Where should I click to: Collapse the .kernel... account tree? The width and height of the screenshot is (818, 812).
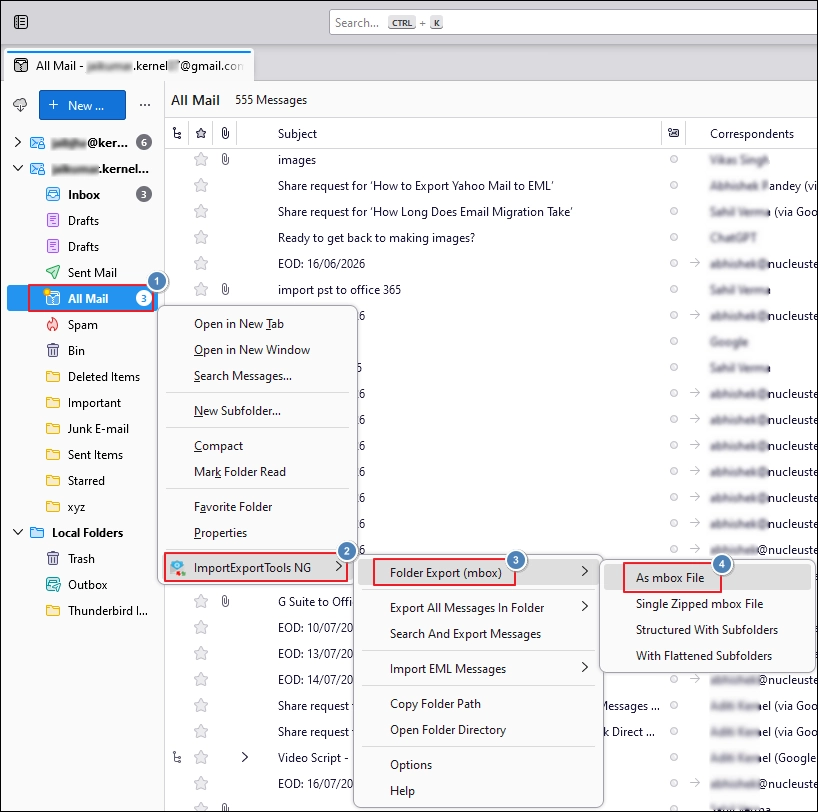17,168
